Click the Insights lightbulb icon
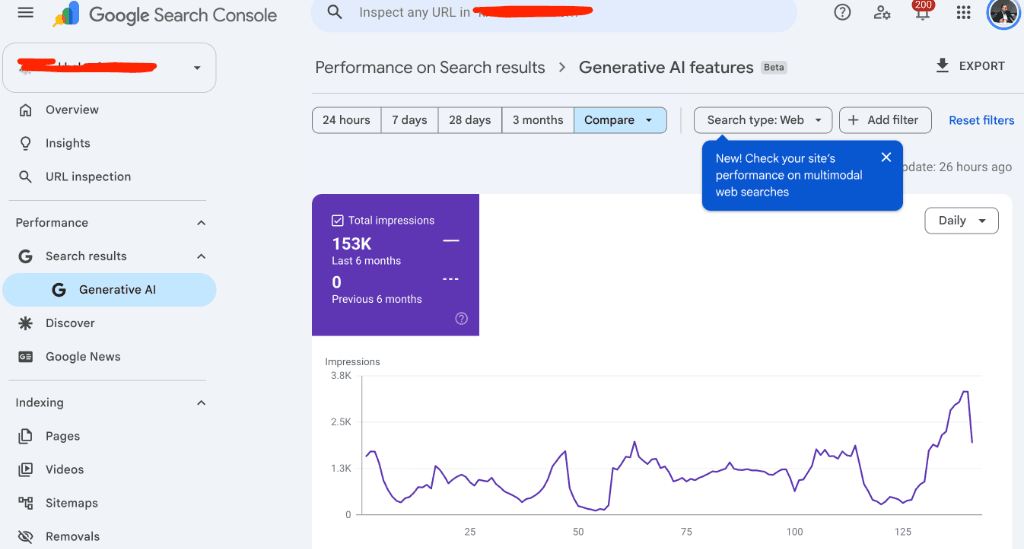Screen dimensions: 1024x549 (x=25, y=143)
